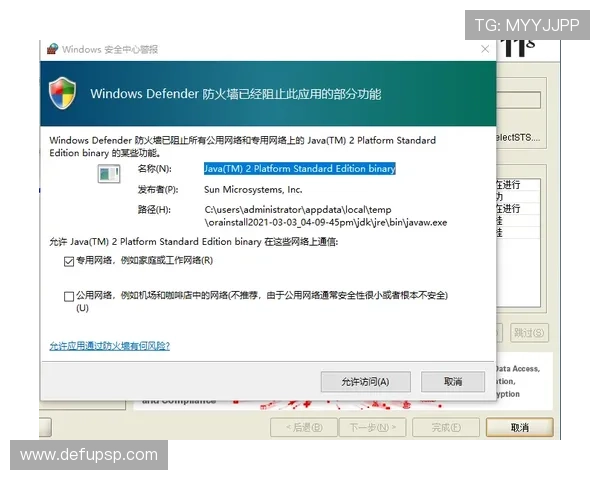
Task: Click the Windows Security Alert title bar icon
Action: 52,49
